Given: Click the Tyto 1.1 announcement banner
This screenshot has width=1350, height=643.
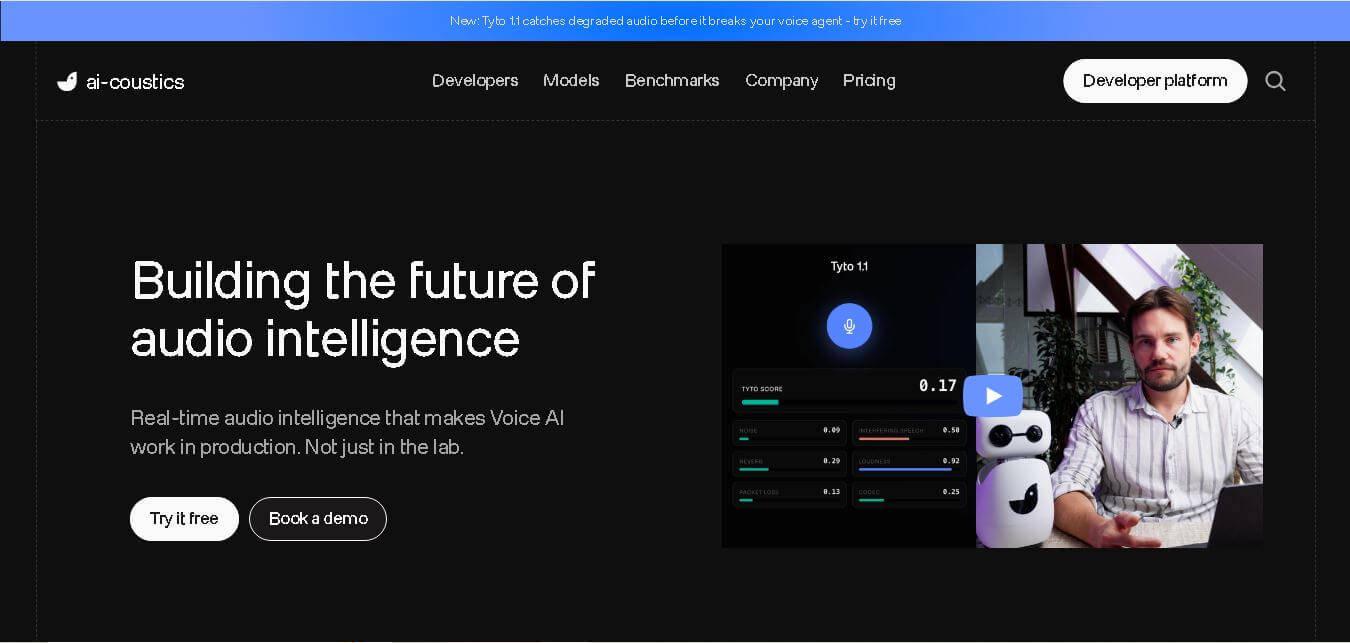Looking at the screenshot, I should point(675,20).
